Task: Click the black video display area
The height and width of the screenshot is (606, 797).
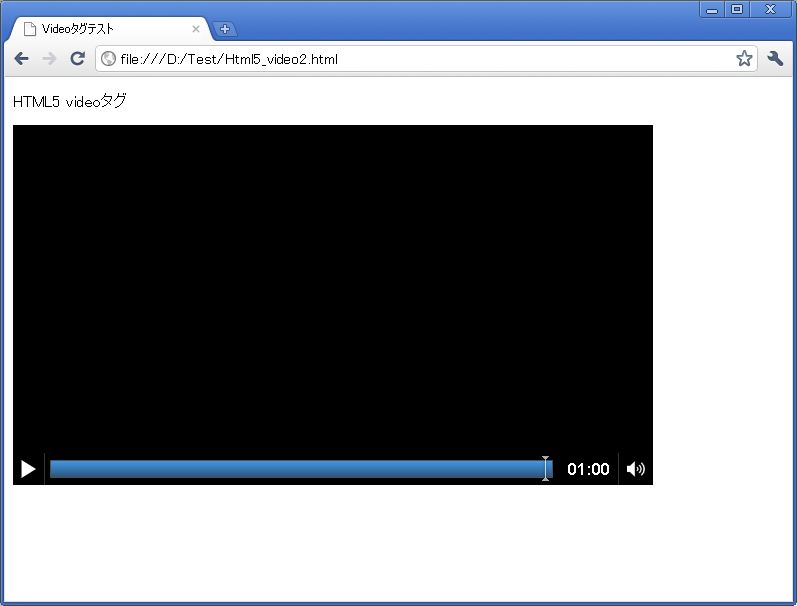Action: (x=332, y=288)
